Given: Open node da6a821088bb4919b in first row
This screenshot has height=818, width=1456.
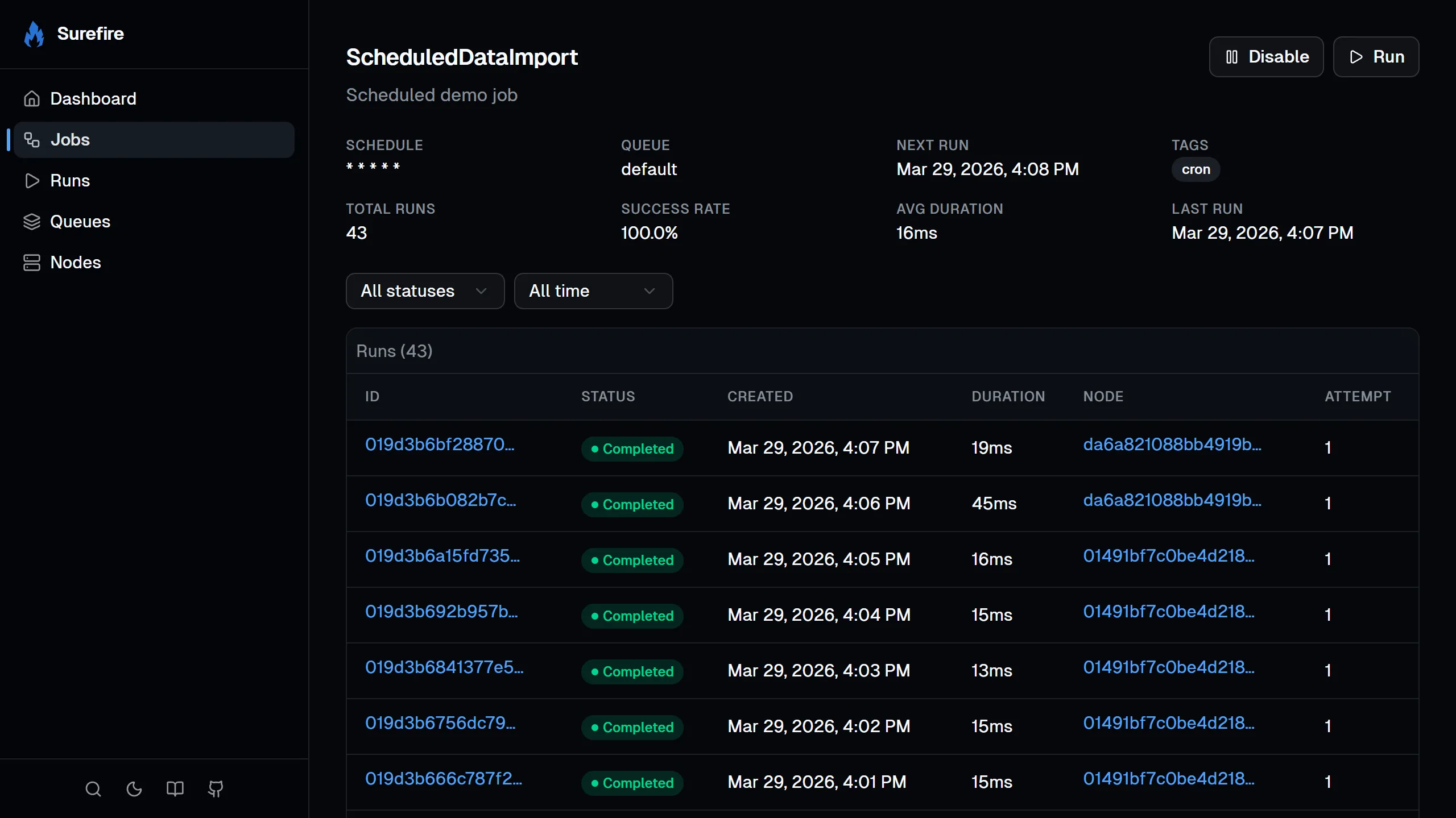Looking at the screenshot, I should (x=1172, y=445).
